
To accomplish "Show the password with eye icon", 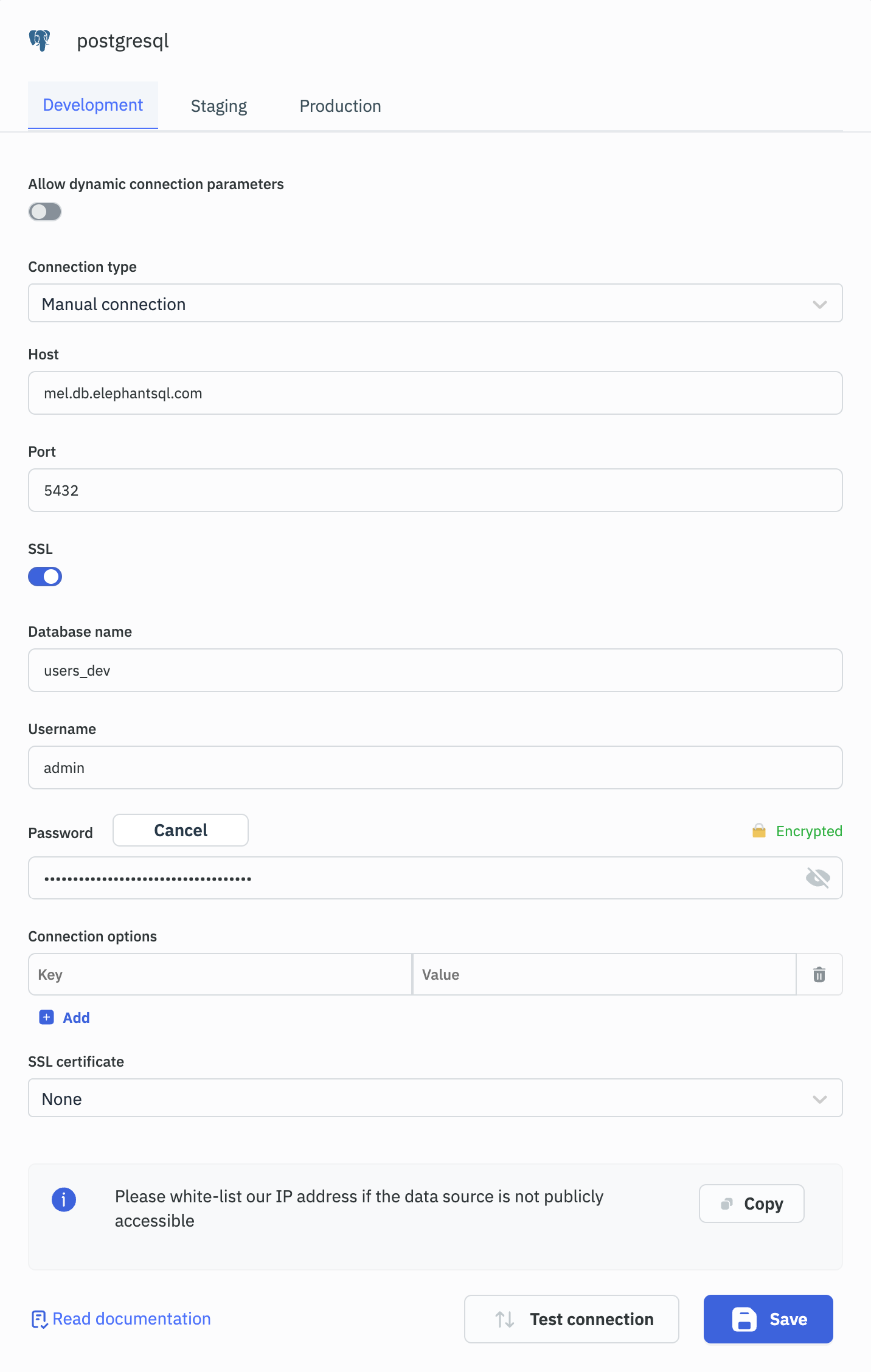I will pyautogui.click(x=817, y=878).
